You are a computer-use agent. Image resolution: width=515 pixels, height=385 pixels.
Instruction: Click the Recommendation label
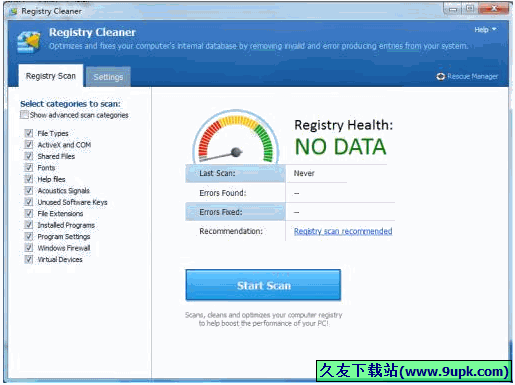pos(231,231)
